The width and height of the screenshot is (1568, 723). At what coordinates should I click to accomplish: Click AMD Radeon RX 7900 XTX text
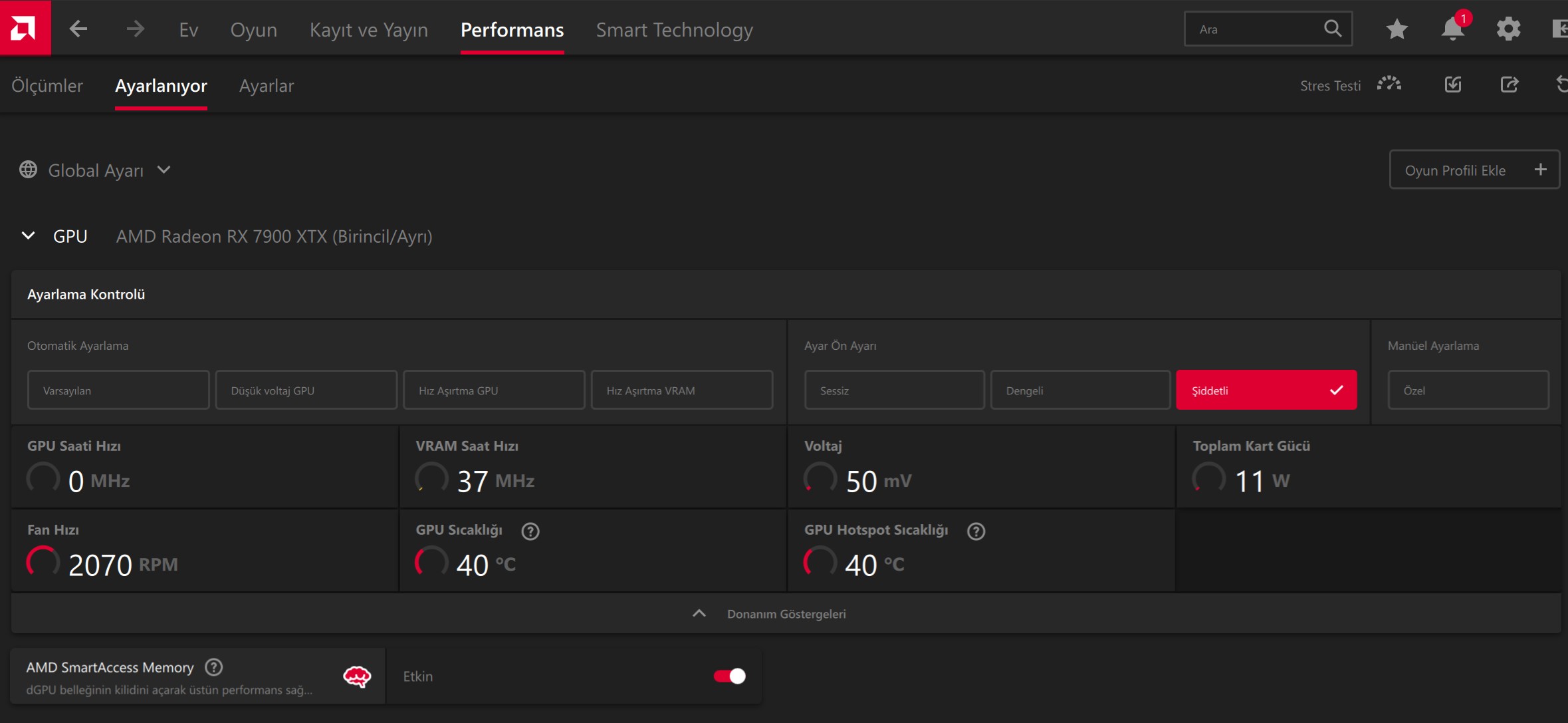coord(274,236)
